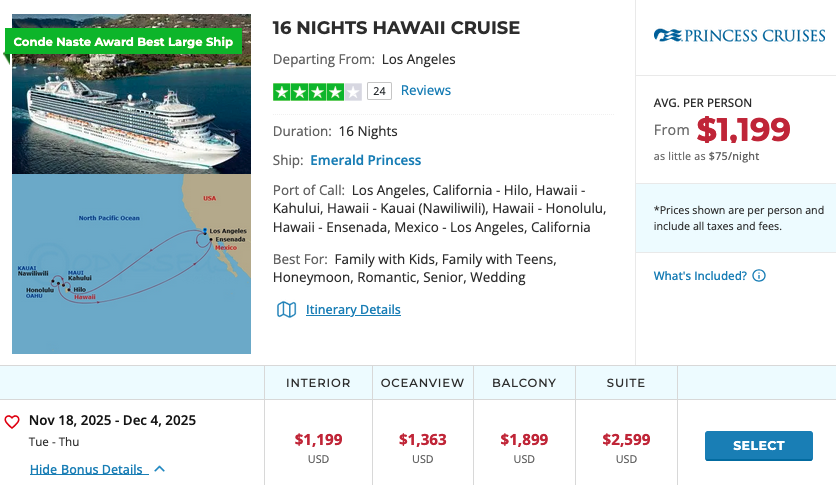The height and width of the screenshot is (485, 836).
Task: Click Hide Bonus Details
Action: (x=87, y=469)
